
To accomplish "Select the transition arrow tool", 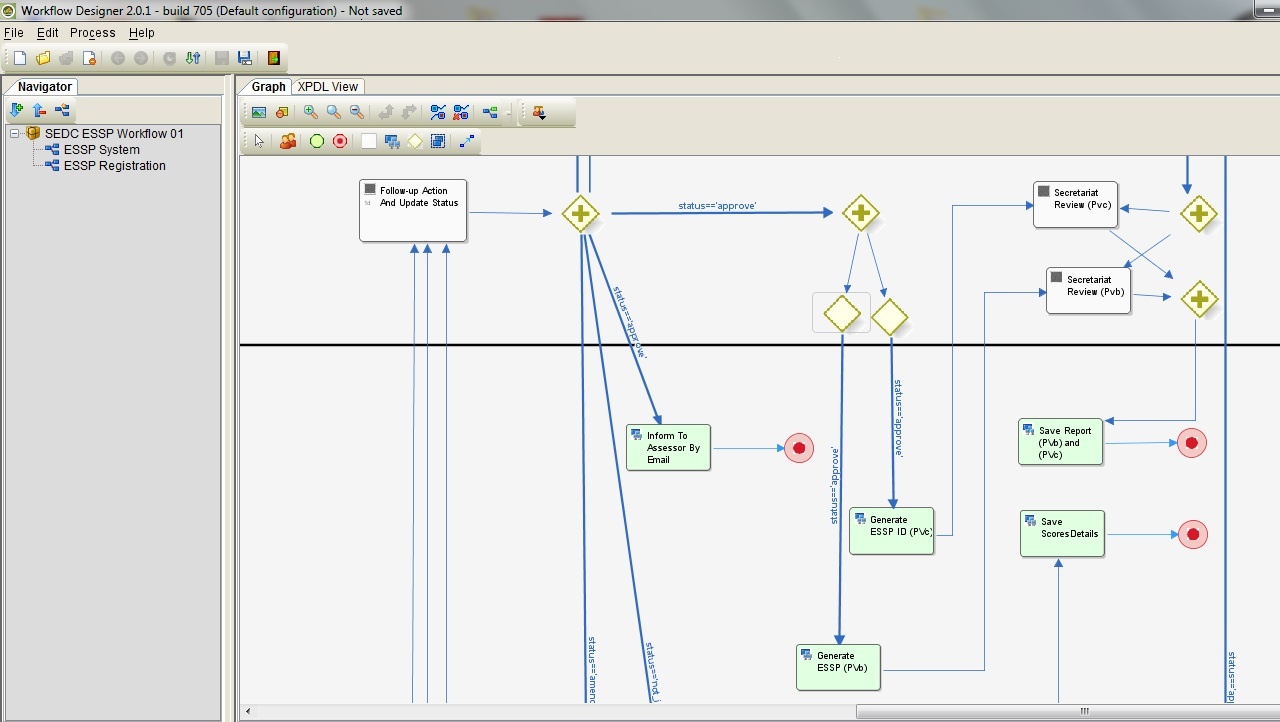I will (466, 142).
